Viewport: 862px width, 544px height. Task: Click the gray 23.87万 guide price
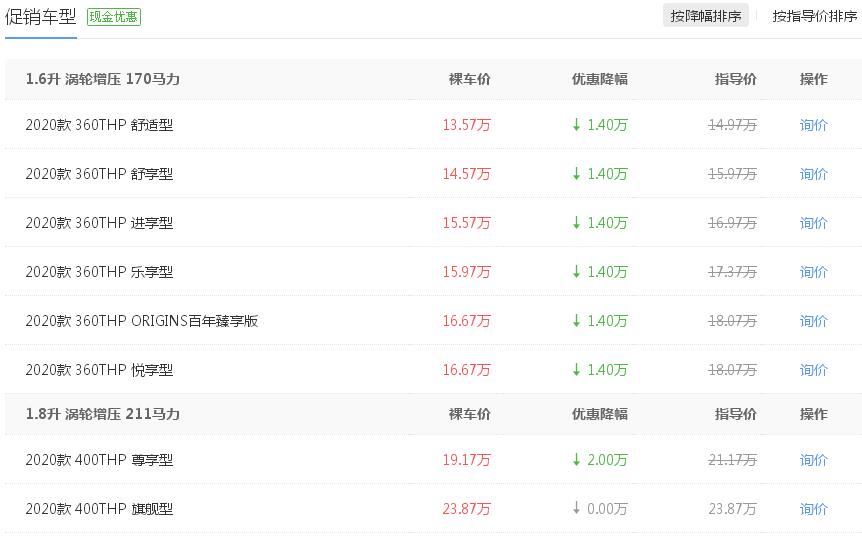pyautogui.click(x=732, y=509)
